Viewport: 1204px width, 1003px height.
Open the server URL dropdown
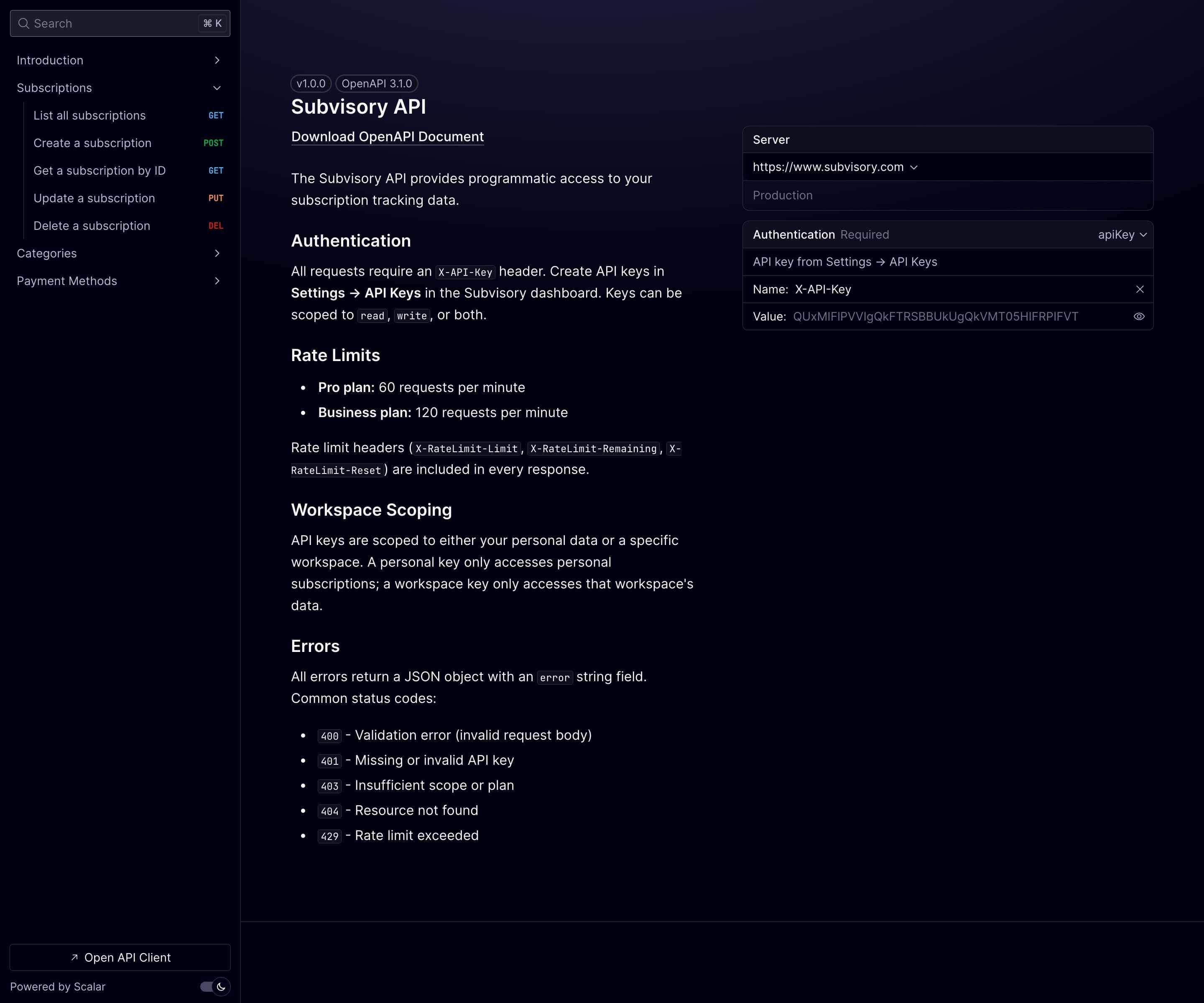click(835, 167)
